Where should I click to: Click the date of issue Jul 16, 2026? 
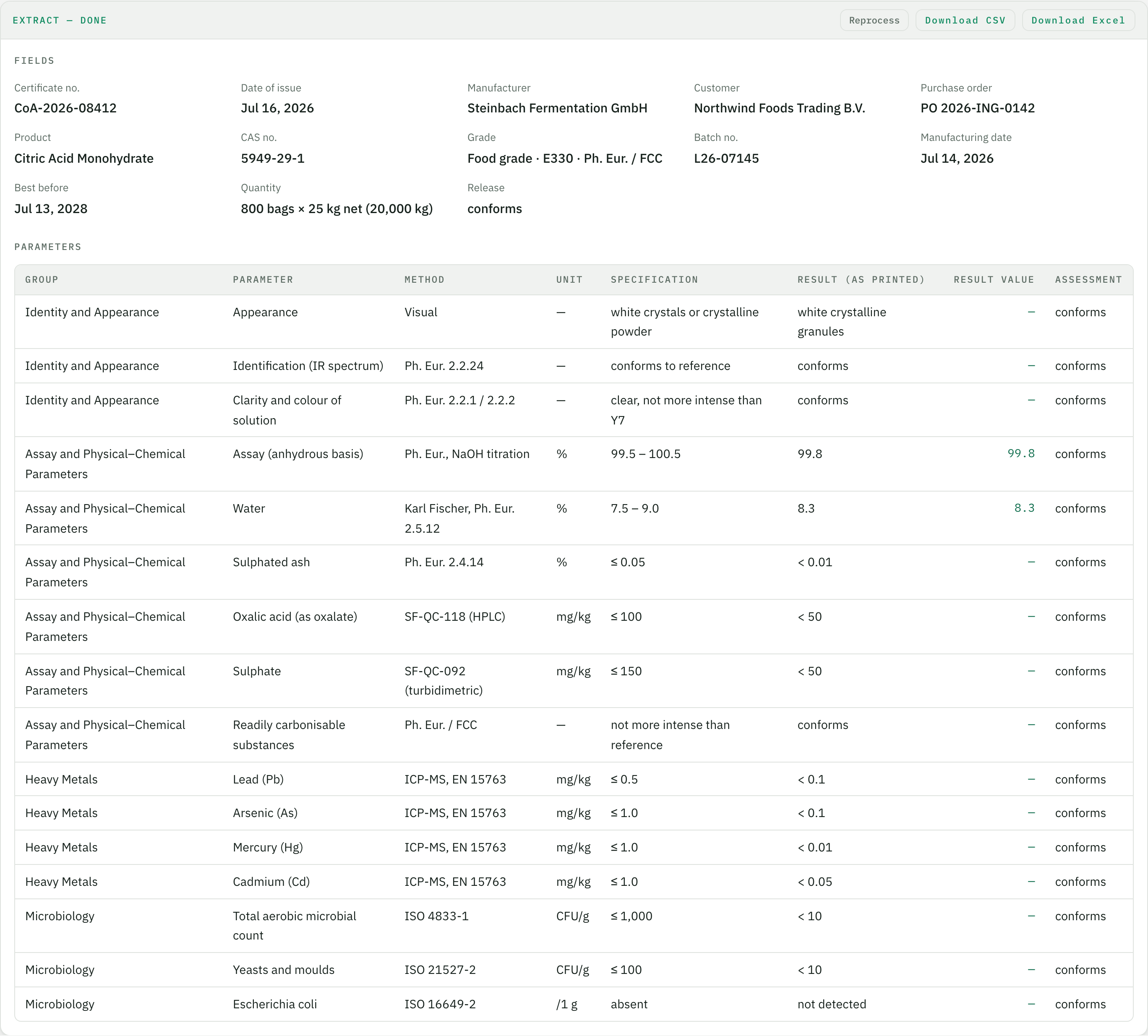[x=277, y=108]
